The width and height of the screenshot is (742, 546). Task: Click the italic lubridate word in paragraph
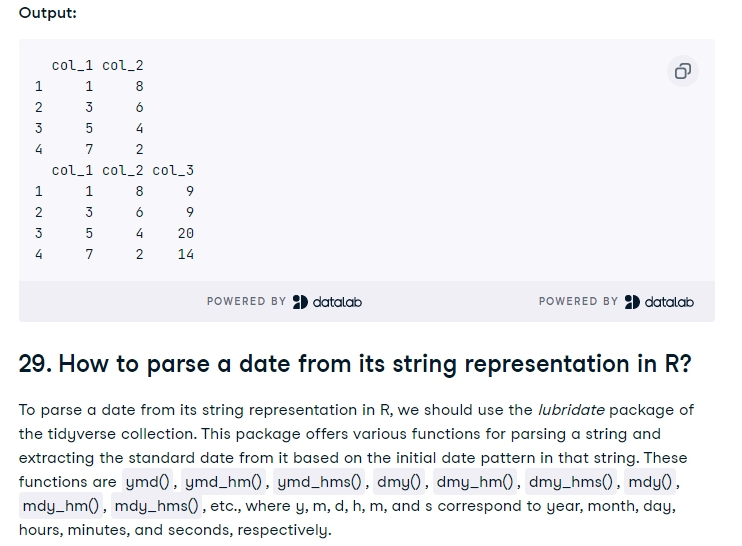pos(571,410)
